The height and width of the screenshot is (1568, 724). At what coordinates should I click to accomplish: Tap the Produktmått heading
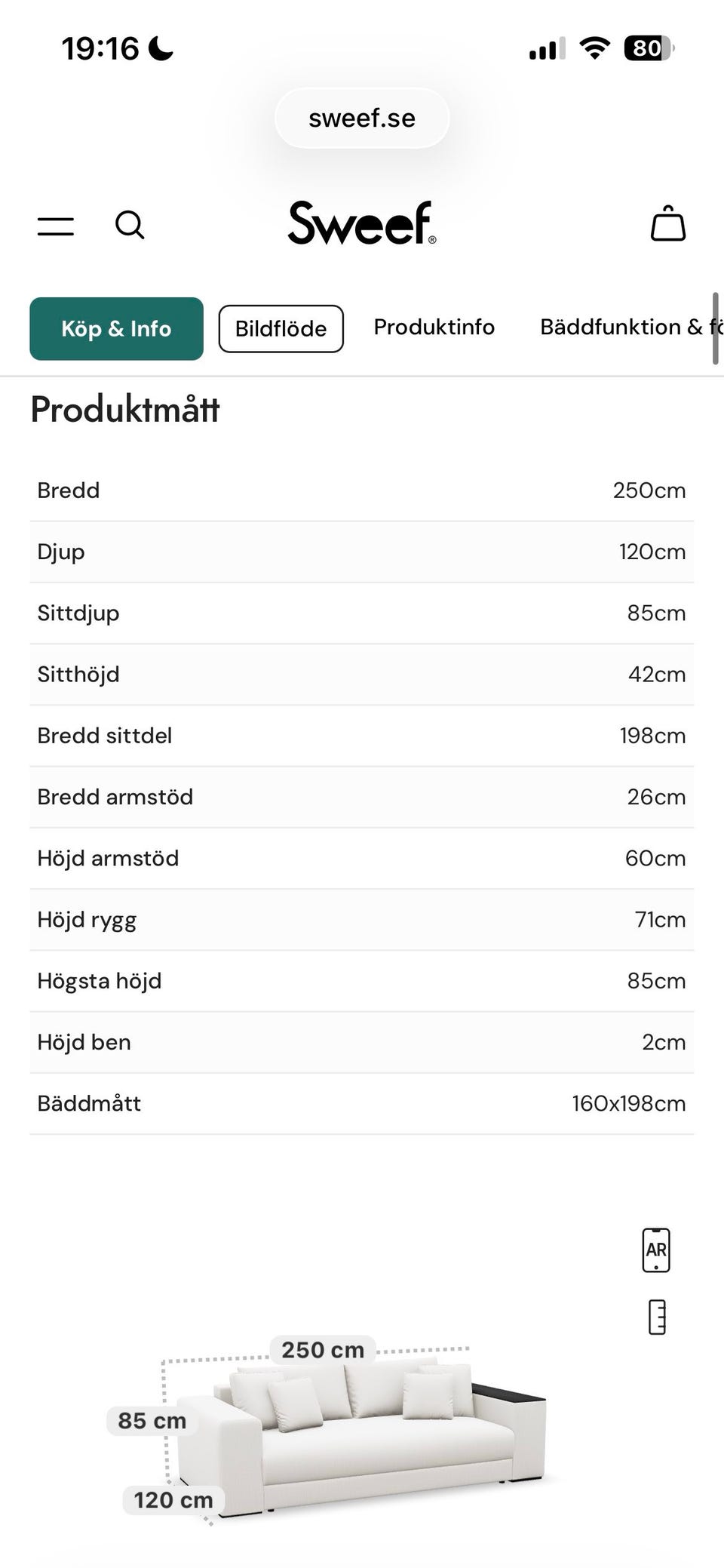pyautogui.click(x=125, y=410)
